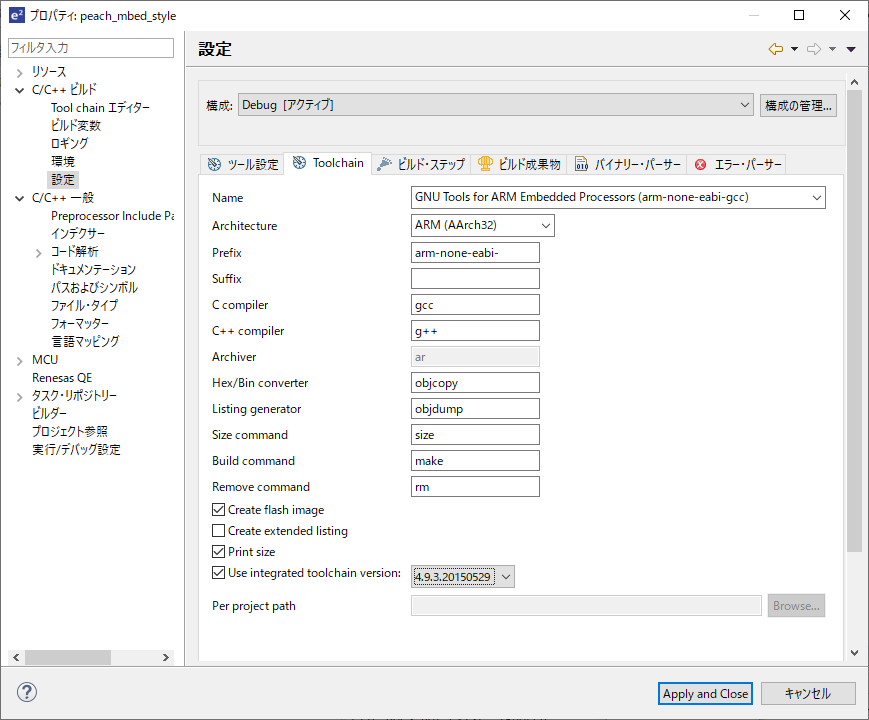The height and width of the screenshot is (720, 869).
Task: Select Renesas QE tree item
Action: tap(62, 377)
